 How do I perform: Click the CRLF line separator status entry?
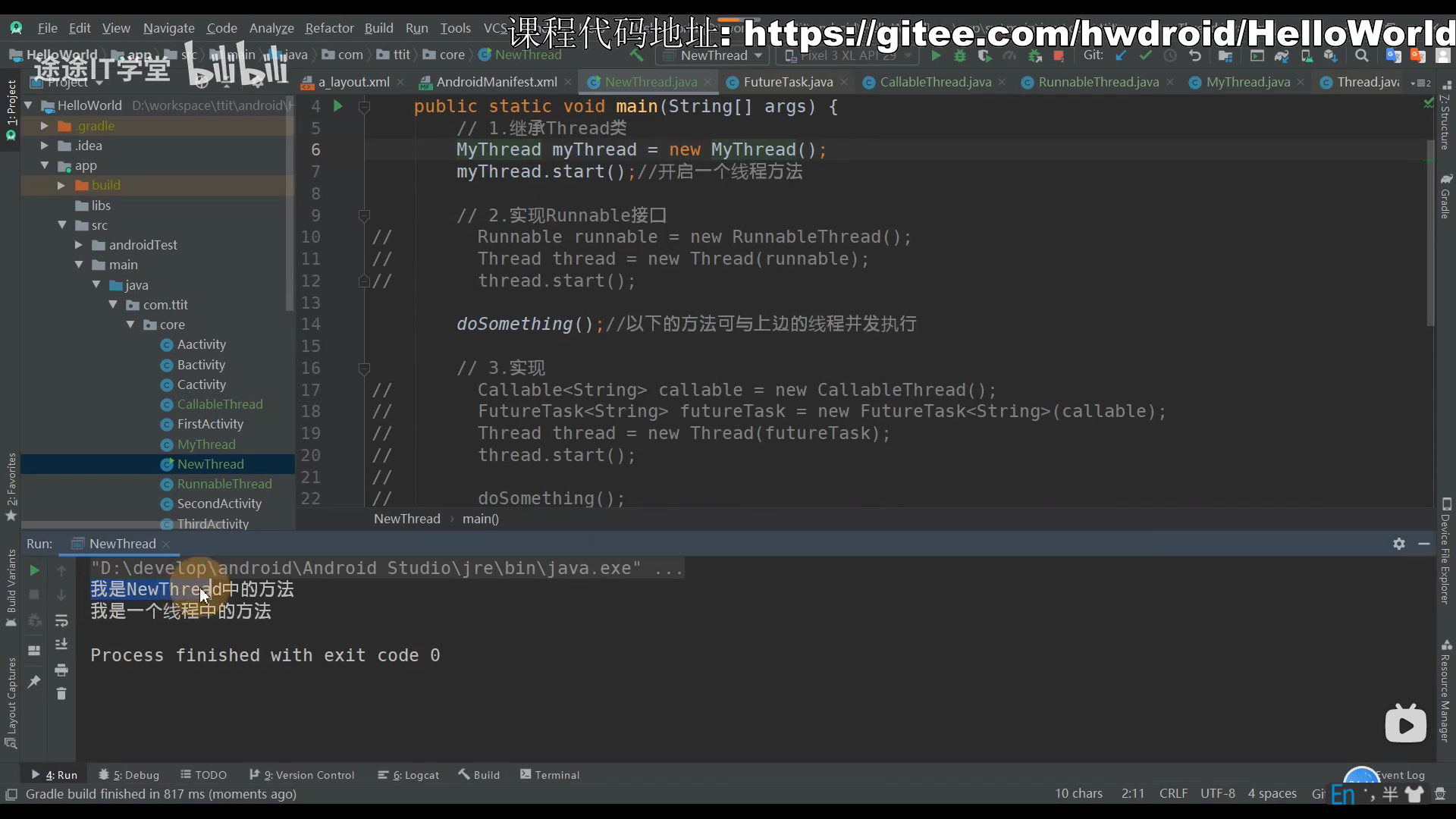click(x=1173, y=793)
